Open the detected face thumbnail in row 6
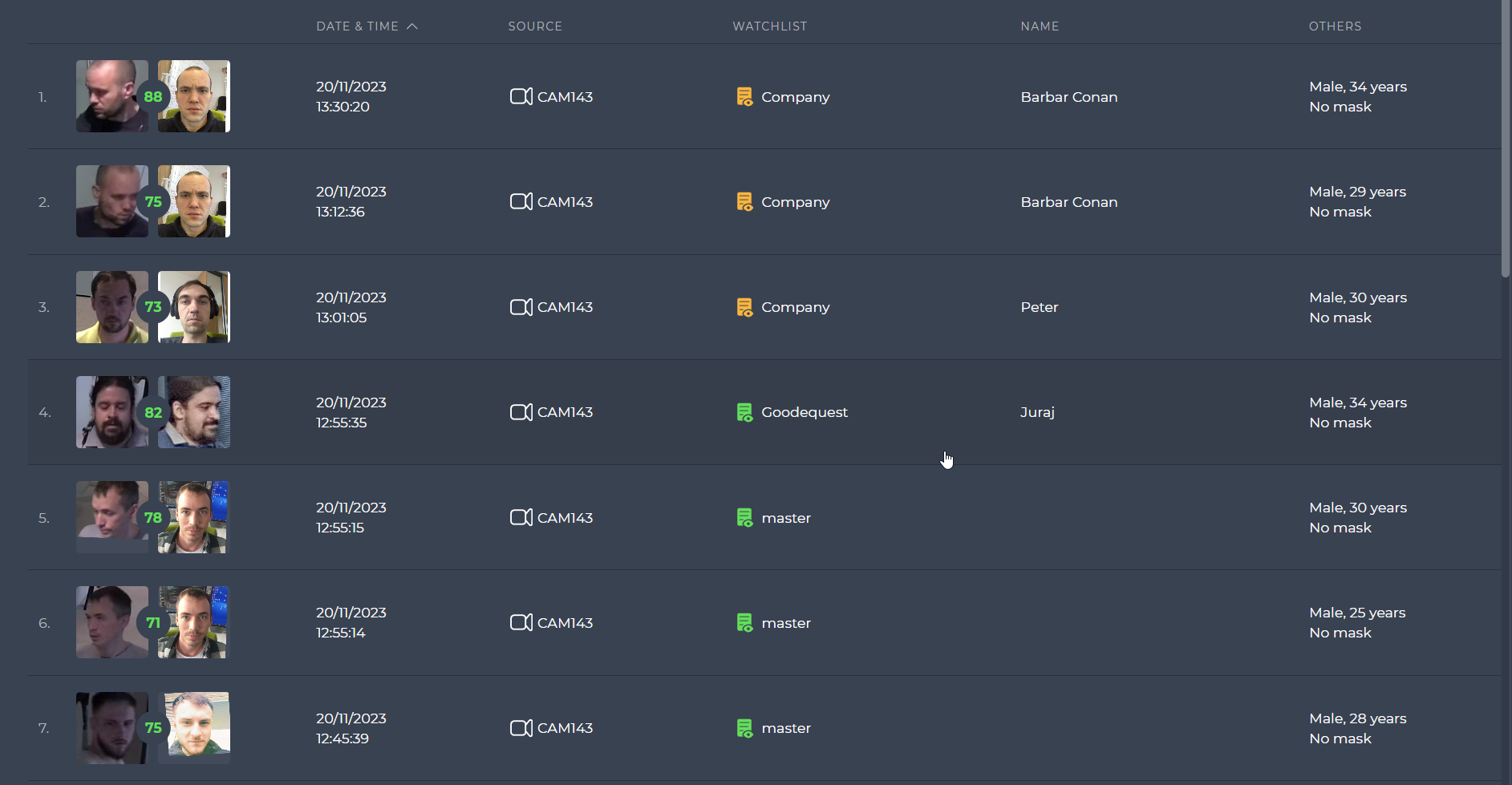 point(112,622)
